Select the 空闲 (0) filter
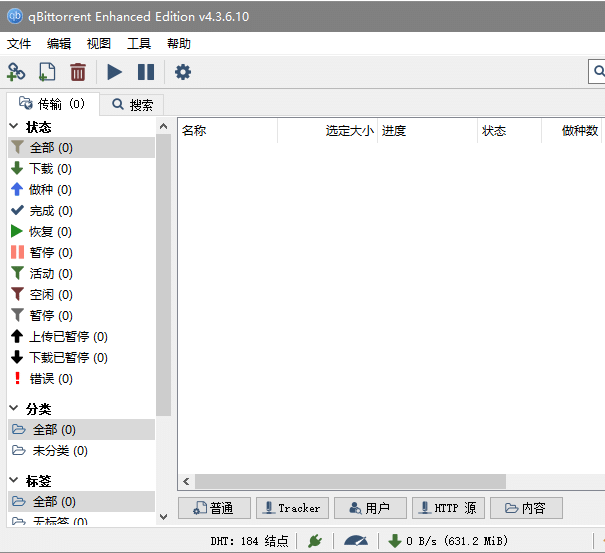This screenshot has width=605, height=553. click(81, 294)
